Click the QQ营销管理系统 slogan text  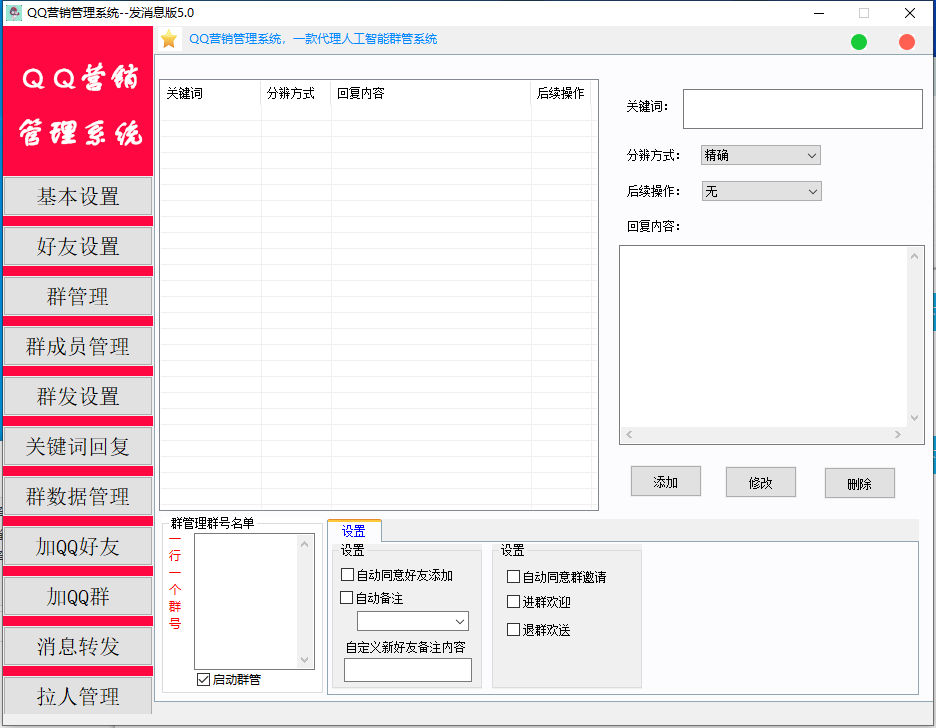click(313, 39)
